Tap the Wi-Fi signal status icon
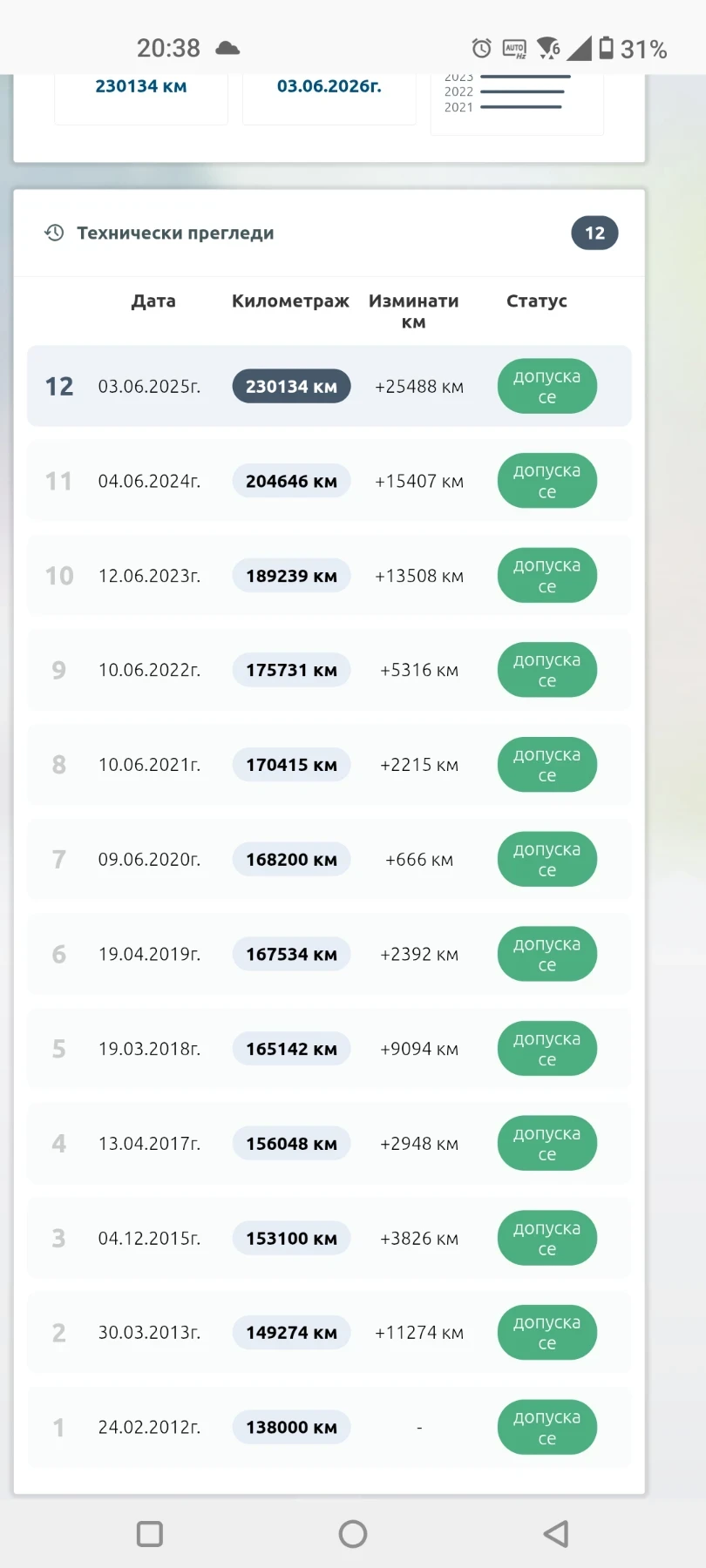706x1568 pixels. 548,48
